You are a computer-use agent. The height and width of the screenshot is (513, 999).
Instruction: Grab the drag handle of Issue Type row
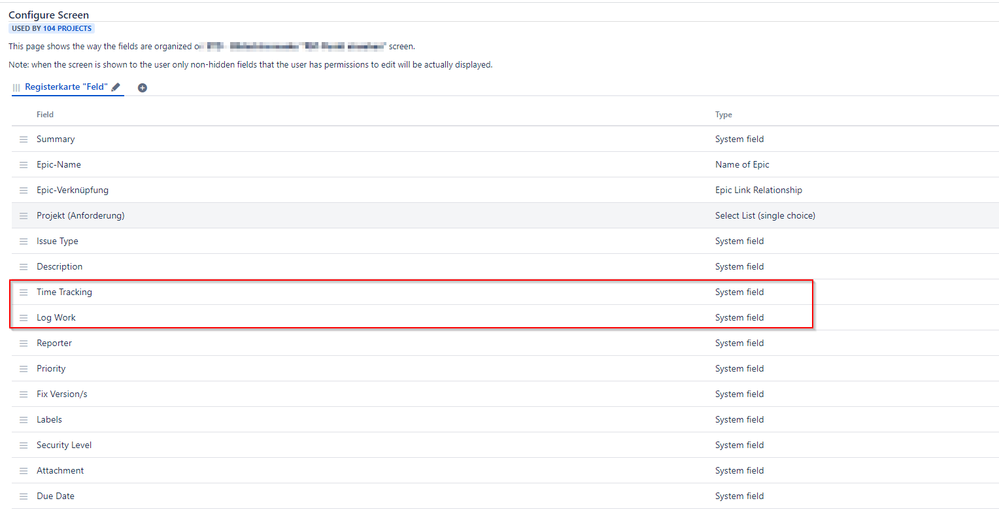tap(24, 242)
